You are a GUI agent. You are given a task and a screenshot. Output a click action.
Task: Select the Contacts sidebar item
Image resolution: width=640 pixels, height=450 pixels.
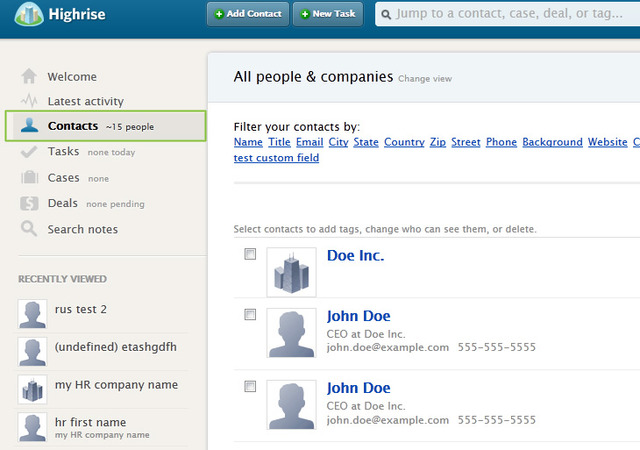pos(106,126)
